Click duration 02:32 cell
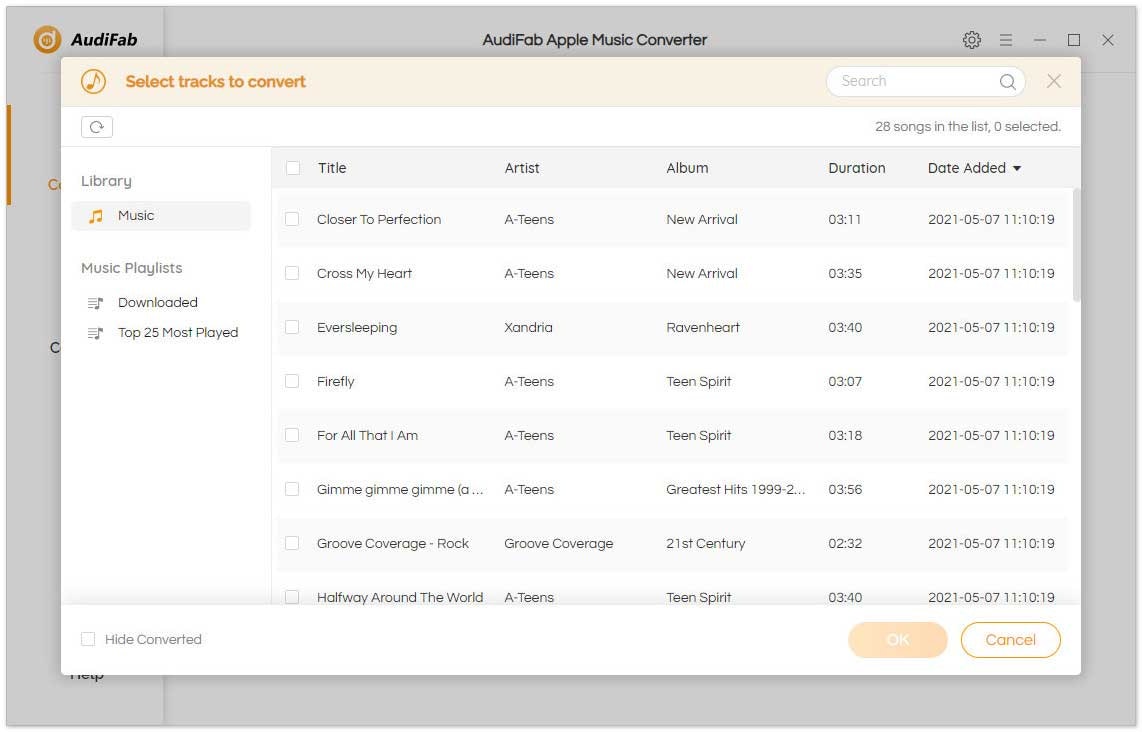The height and width of the screenshot is (732, 1142). 845,543
